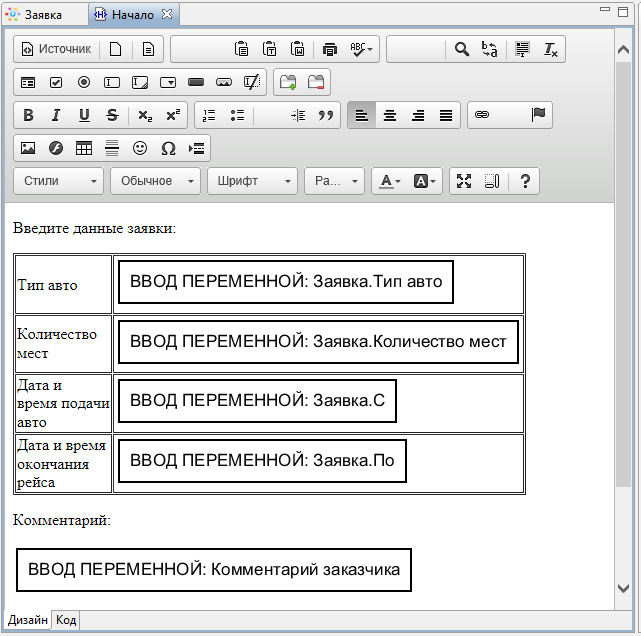Switch to the Начало tab

pos(133,15)
